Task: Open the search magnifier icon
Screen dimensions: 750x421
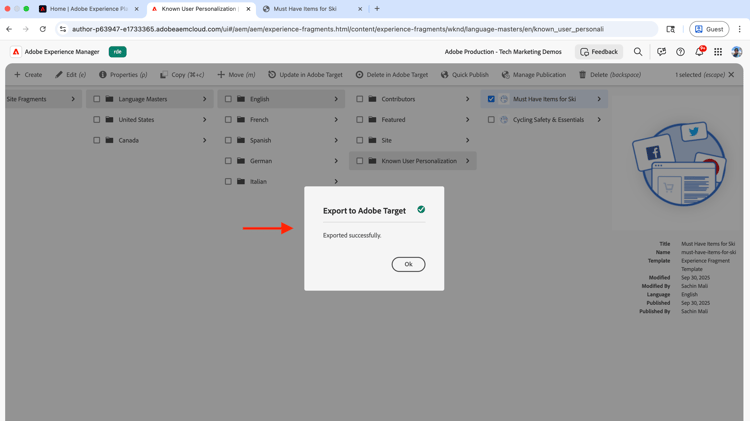Action: click(x=638, y=52)
